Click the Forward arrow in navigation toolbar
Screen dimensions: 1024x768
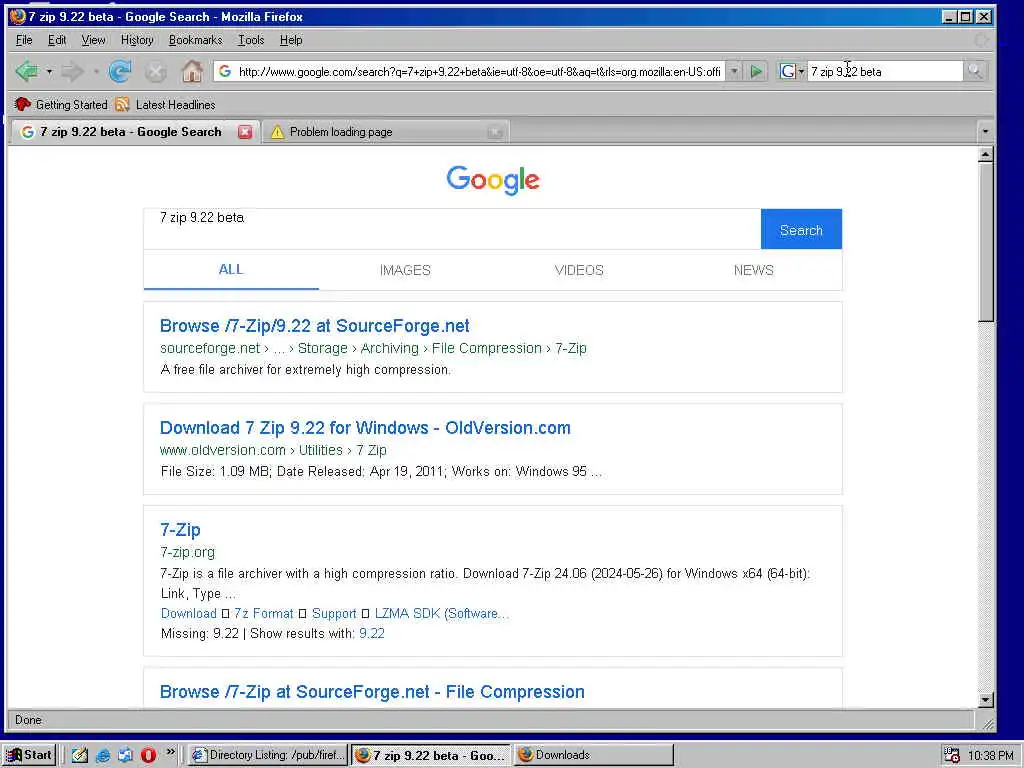coord(73,71)
